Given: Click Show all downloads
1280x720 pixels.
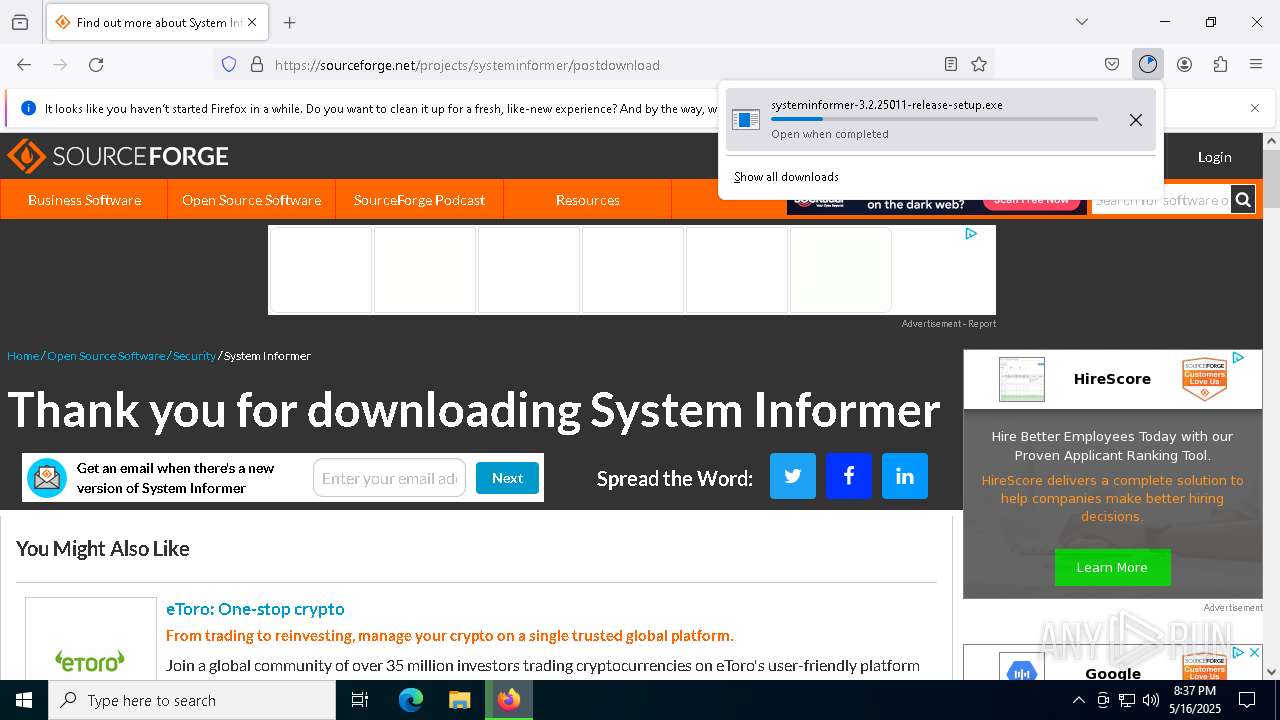Looking at the screenshot, I should coord(786,177).
